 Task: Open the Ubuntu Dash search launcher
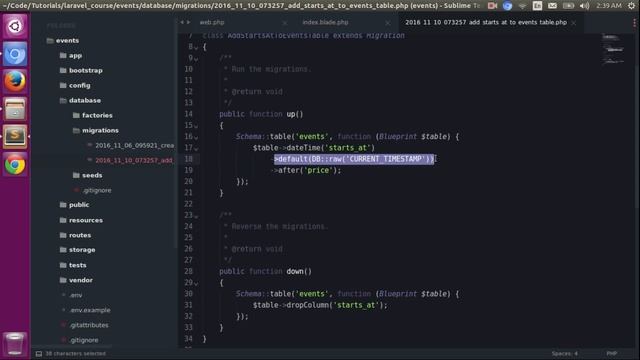click(x=15, y=26)
